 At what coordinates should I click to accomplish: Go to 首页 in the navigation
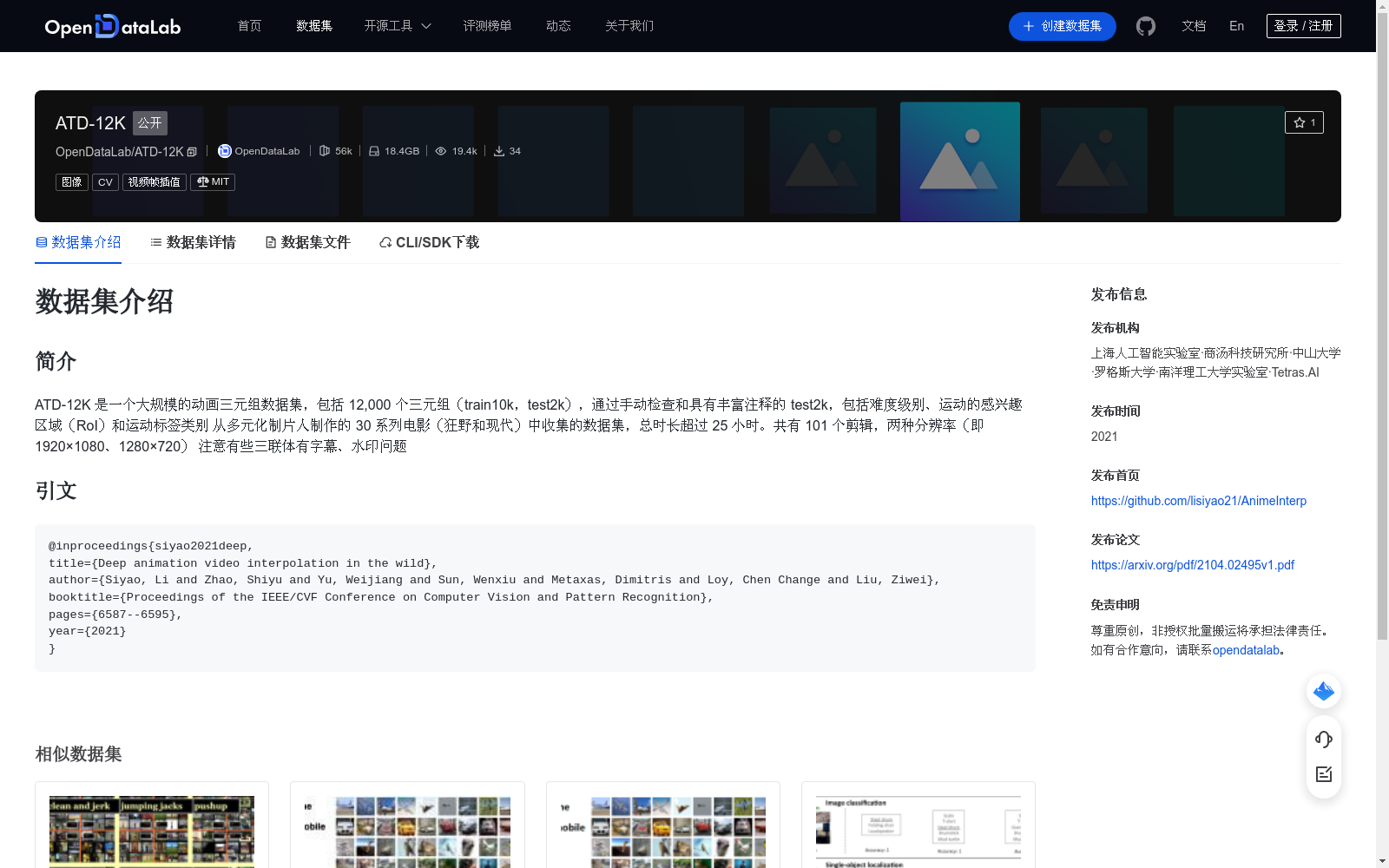[249, 26]
